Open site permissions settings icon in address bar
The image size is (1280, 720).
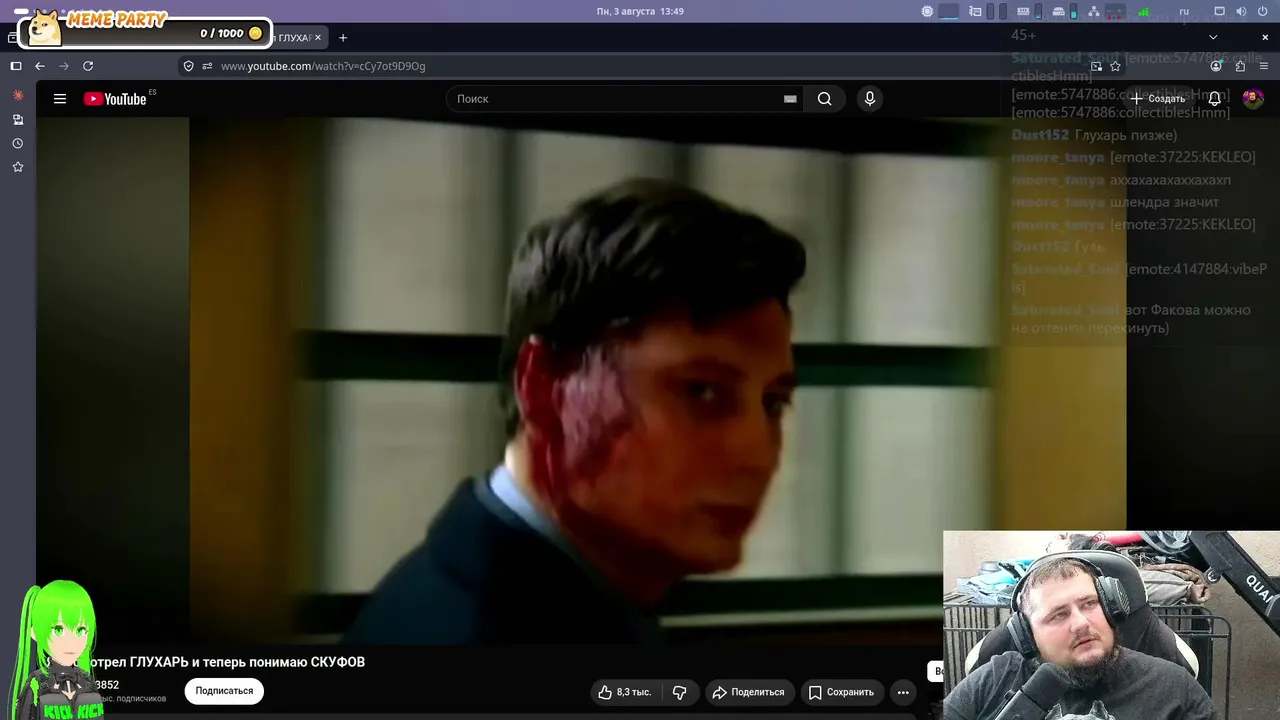click(x=207, y=66)
